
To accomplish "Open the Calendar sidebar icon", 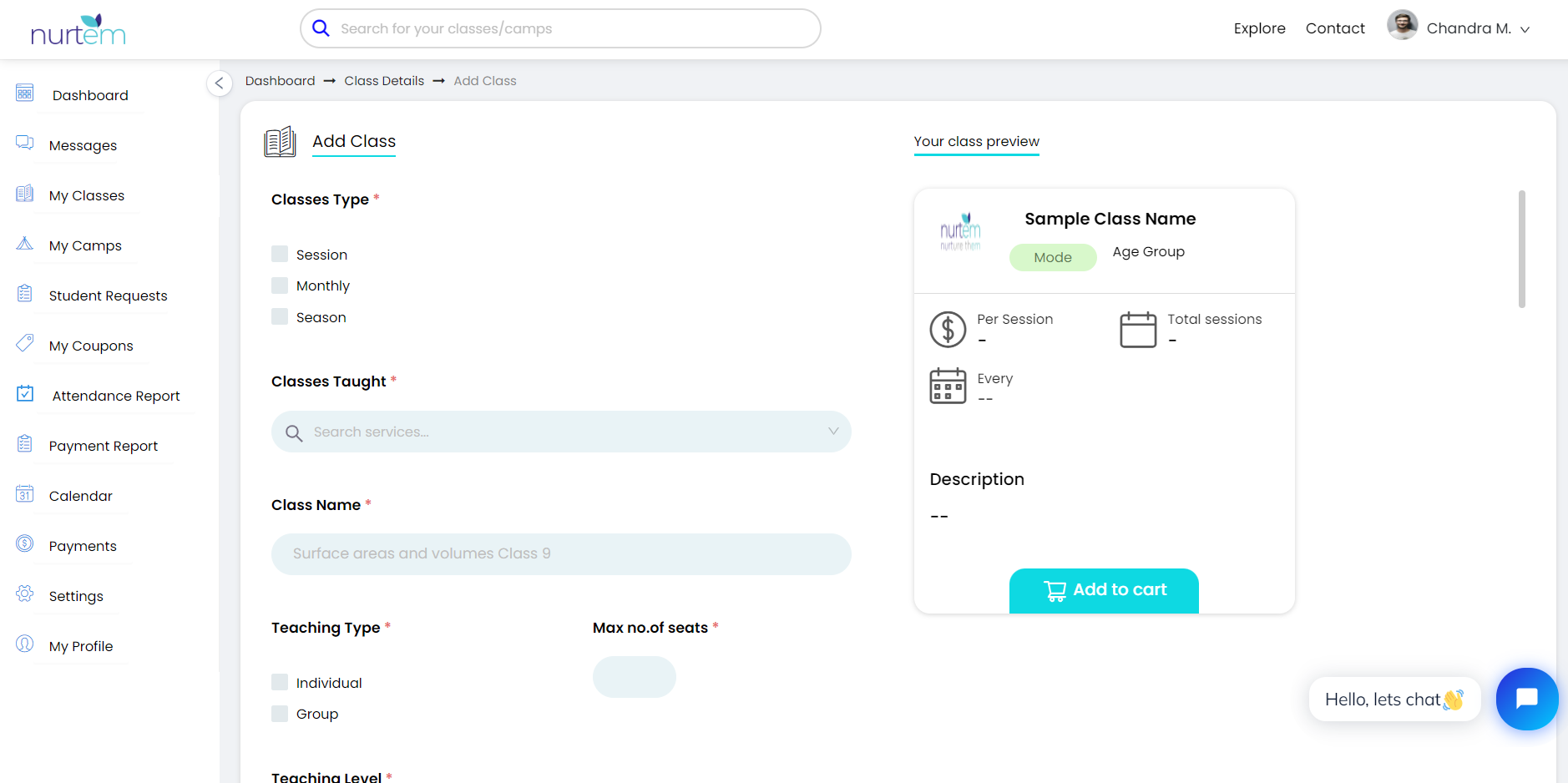I will click(x=24, y=494).
